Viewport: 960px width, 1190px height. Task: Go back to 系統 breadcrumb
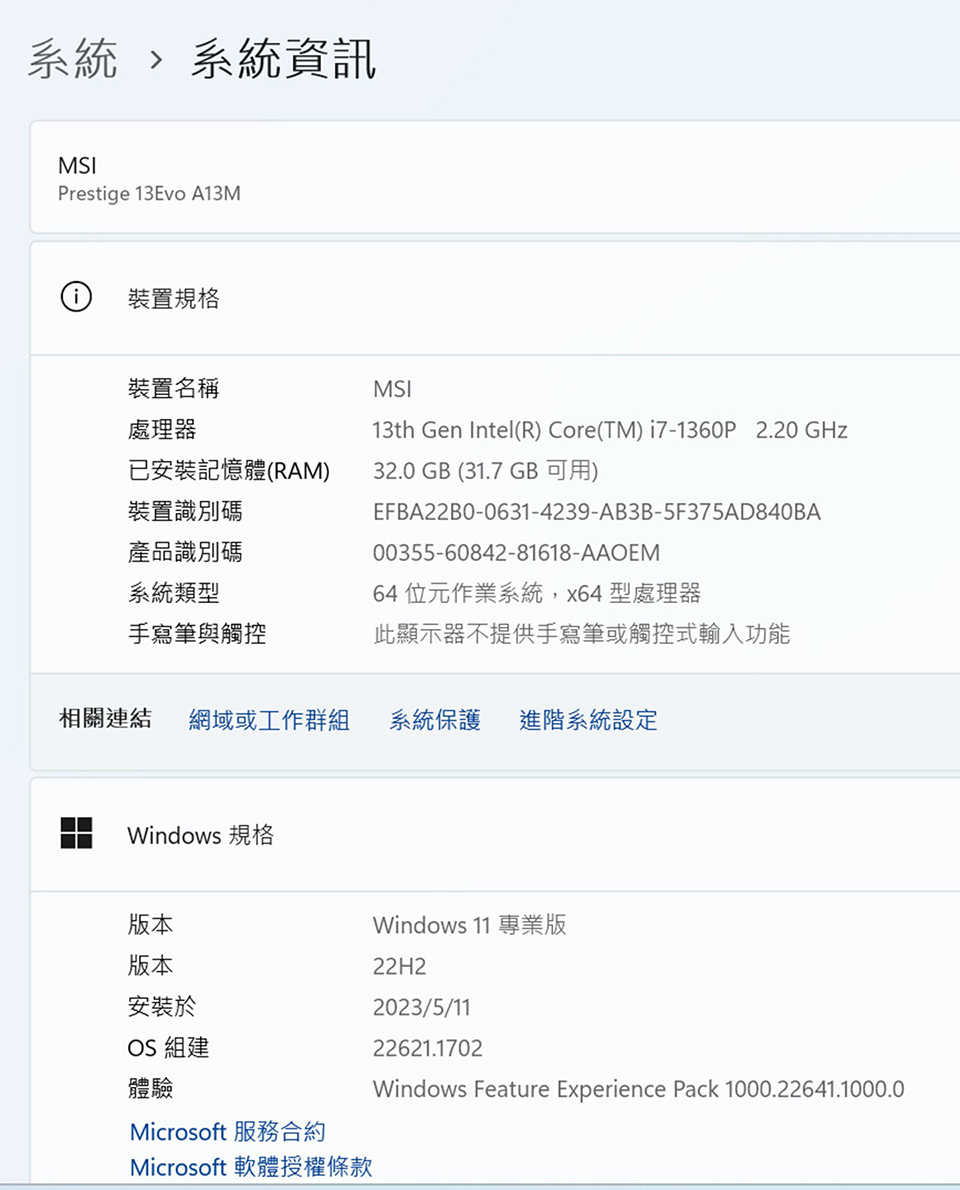coord(73,59)
